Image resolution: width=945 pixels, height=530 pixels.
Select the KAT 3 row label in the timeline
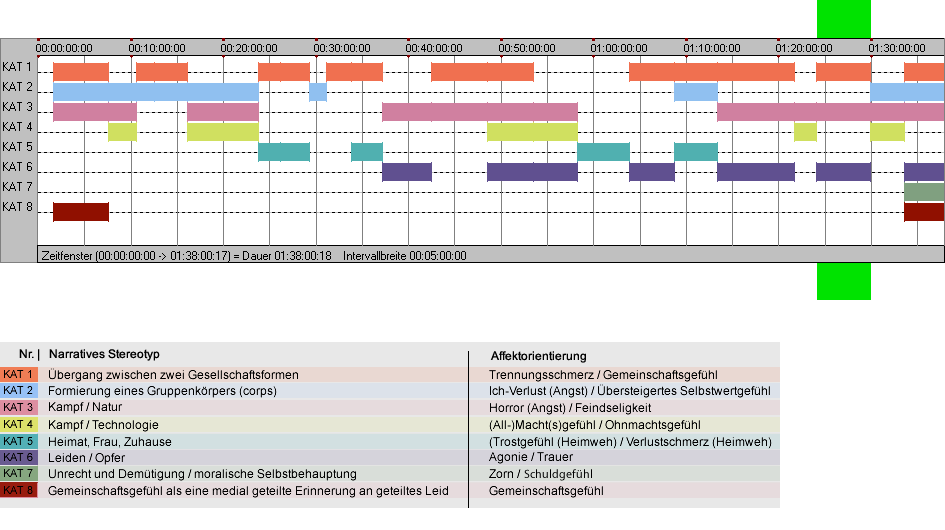(x=17, y=107)
